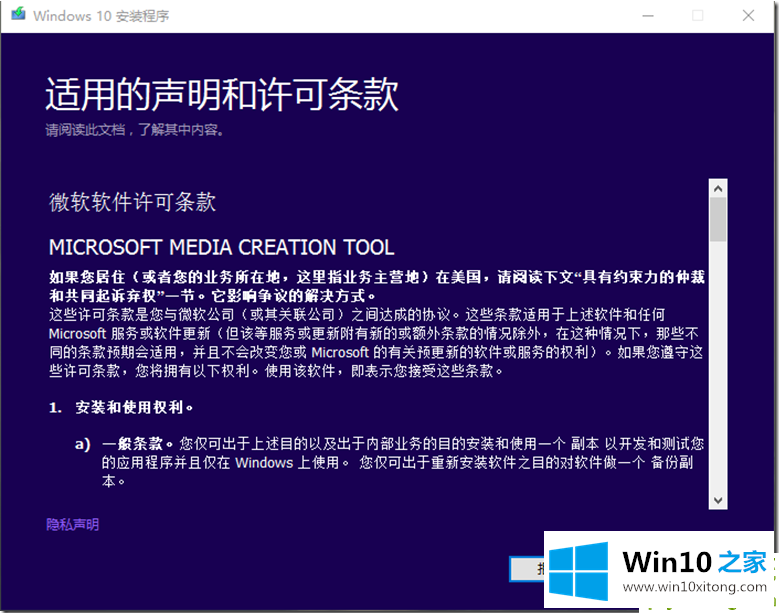Click the section title 1. 安装和使用权利
This screenshot has width=779, height=613.
tap(121, 408)
